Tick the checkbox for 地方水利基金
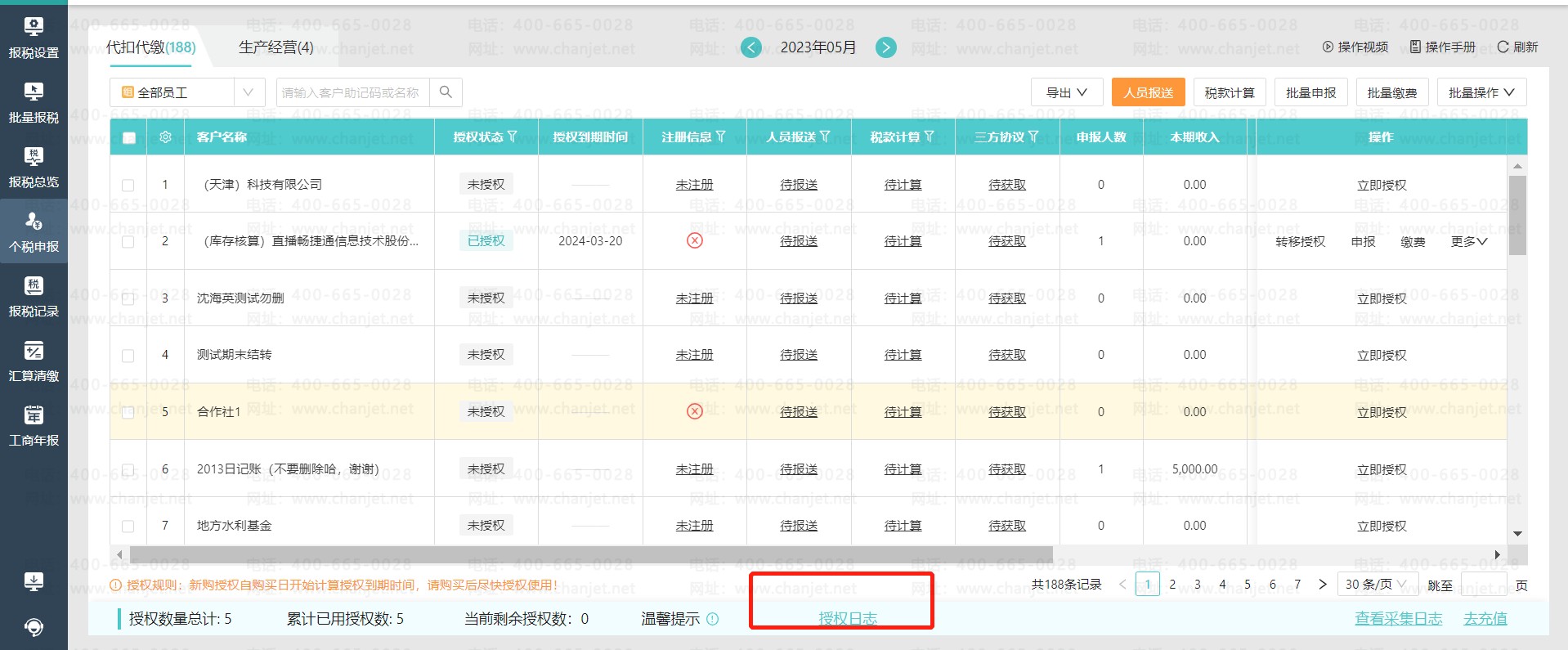This screenshot has width=1568, height=650. [128, 527]
